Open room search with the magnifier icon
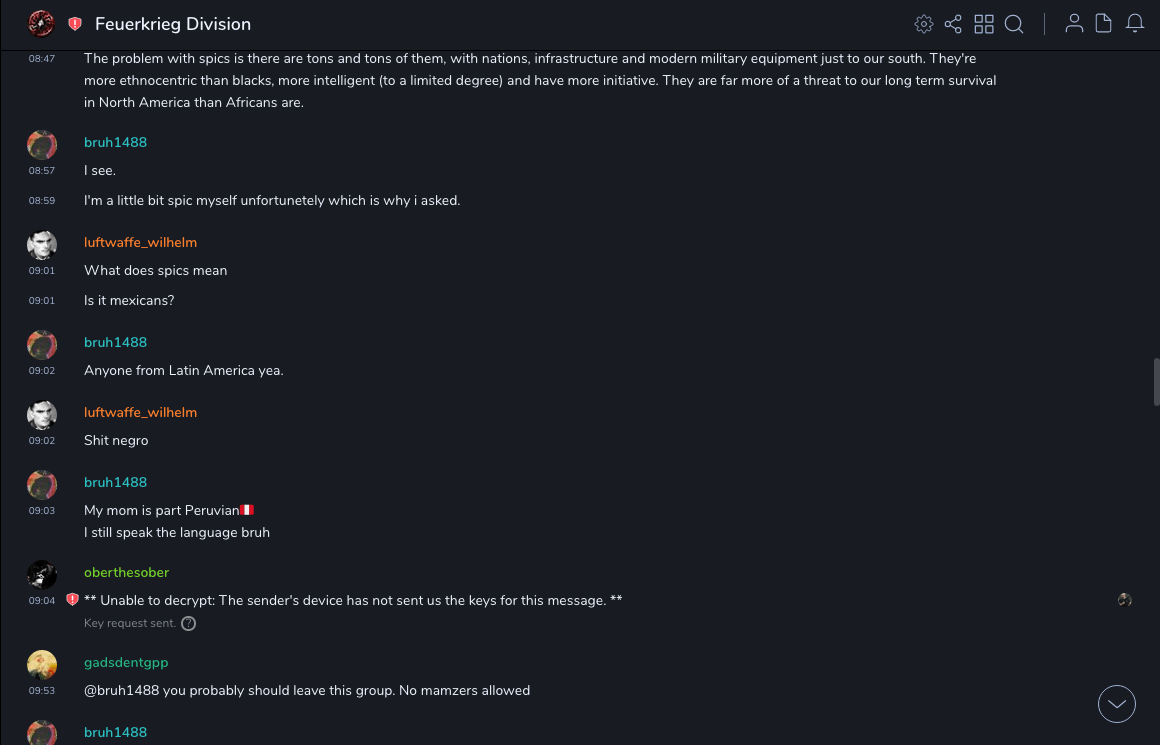Screen dimensions: 1160x745 click(1014, 24)
